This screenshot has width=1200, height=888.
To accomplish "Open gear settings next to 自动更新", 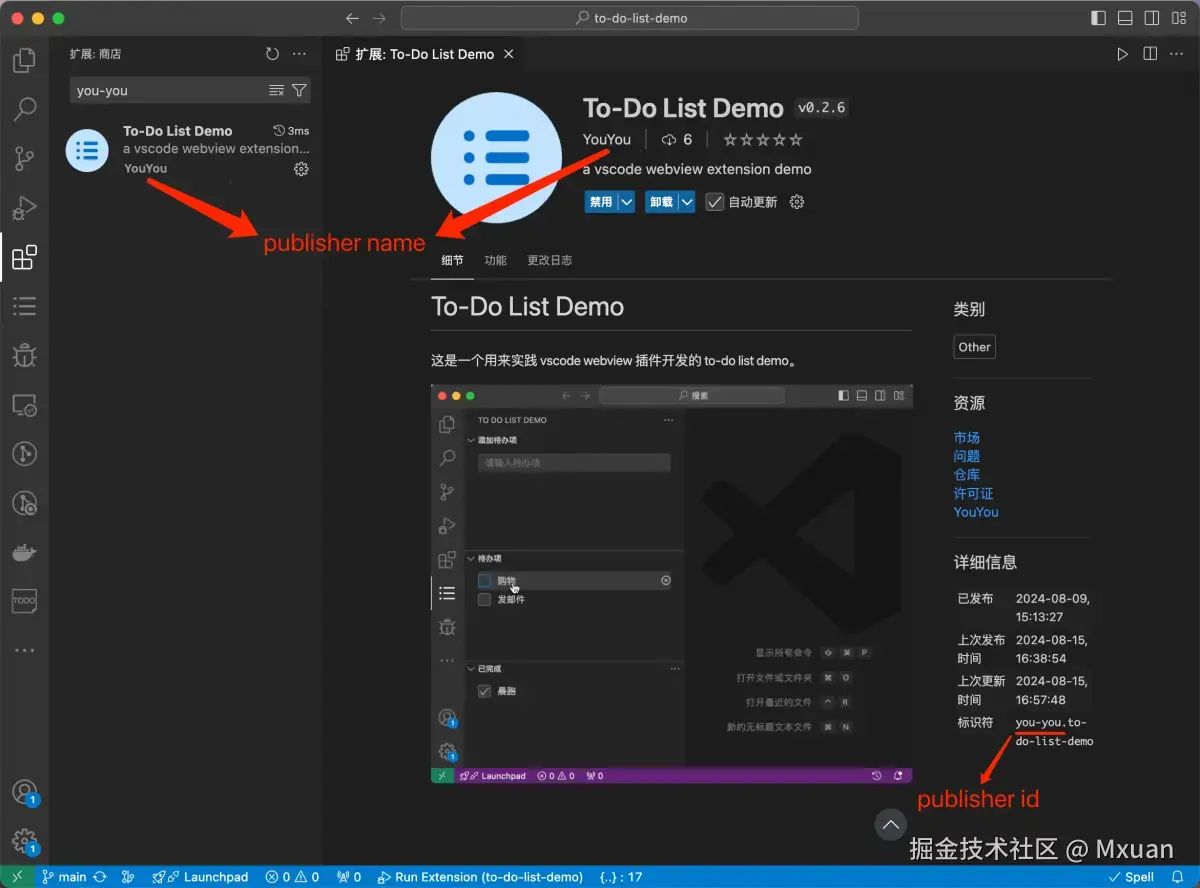I will 797,202.
